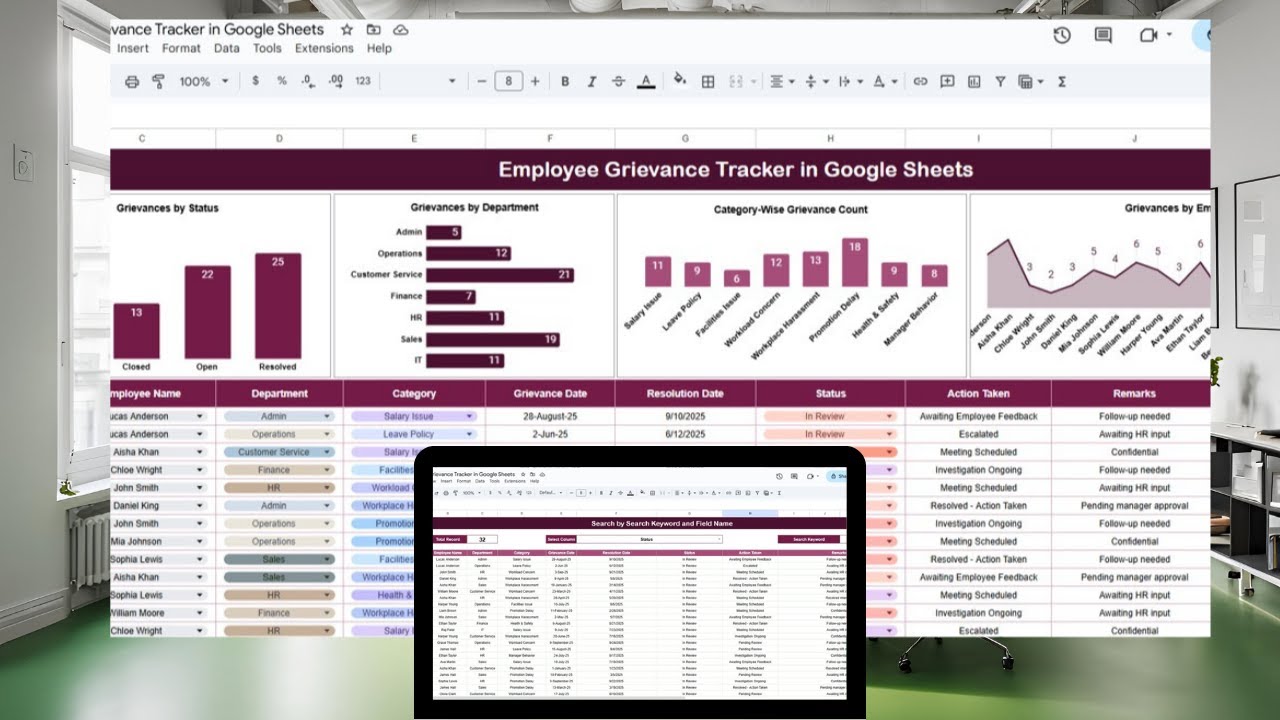Open the Borders tool
This screenshot has height=720, width=1280.
pos(708,82)
